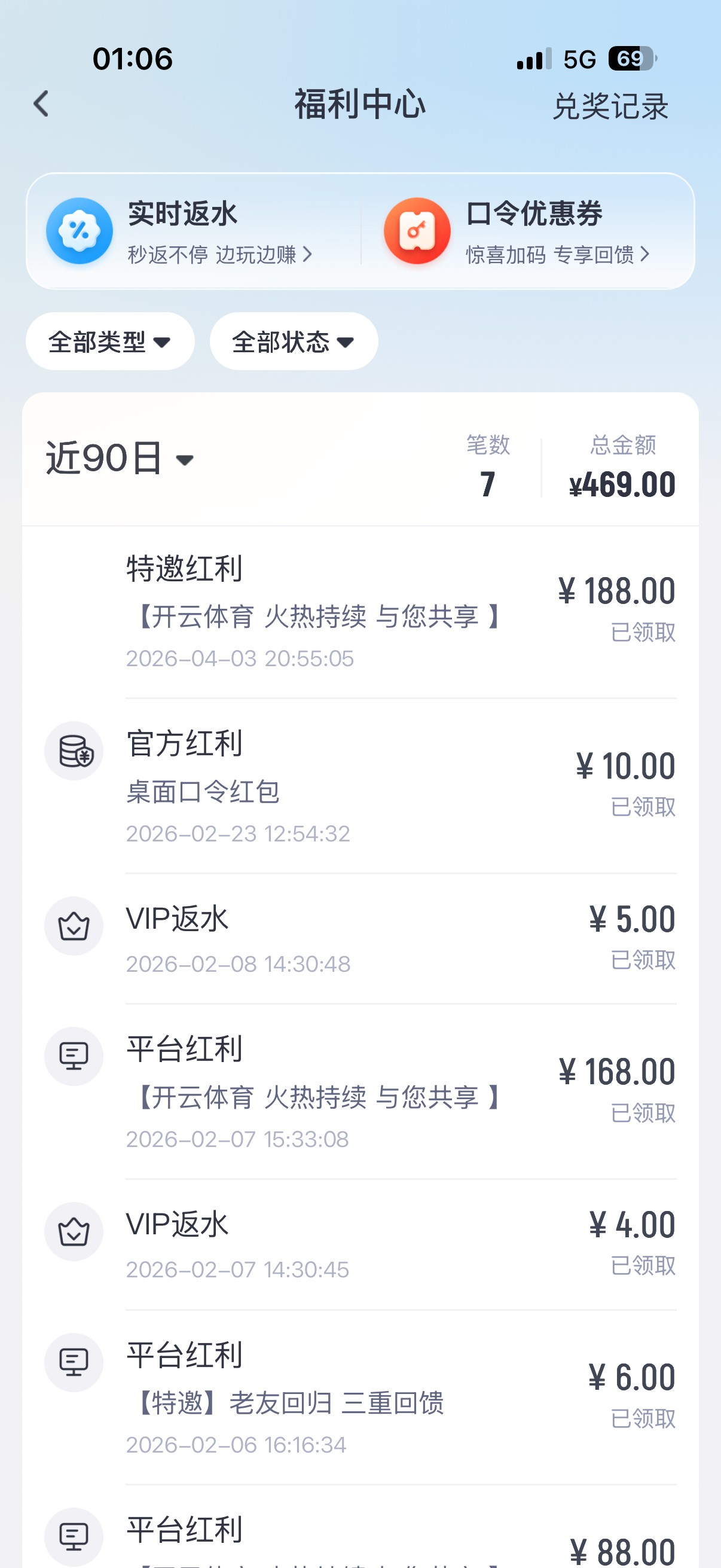The height and width of the screenshot is (1568, 721).
Task: Open the 桌面口令红包 record entry
Action: [x=203, y=792]
